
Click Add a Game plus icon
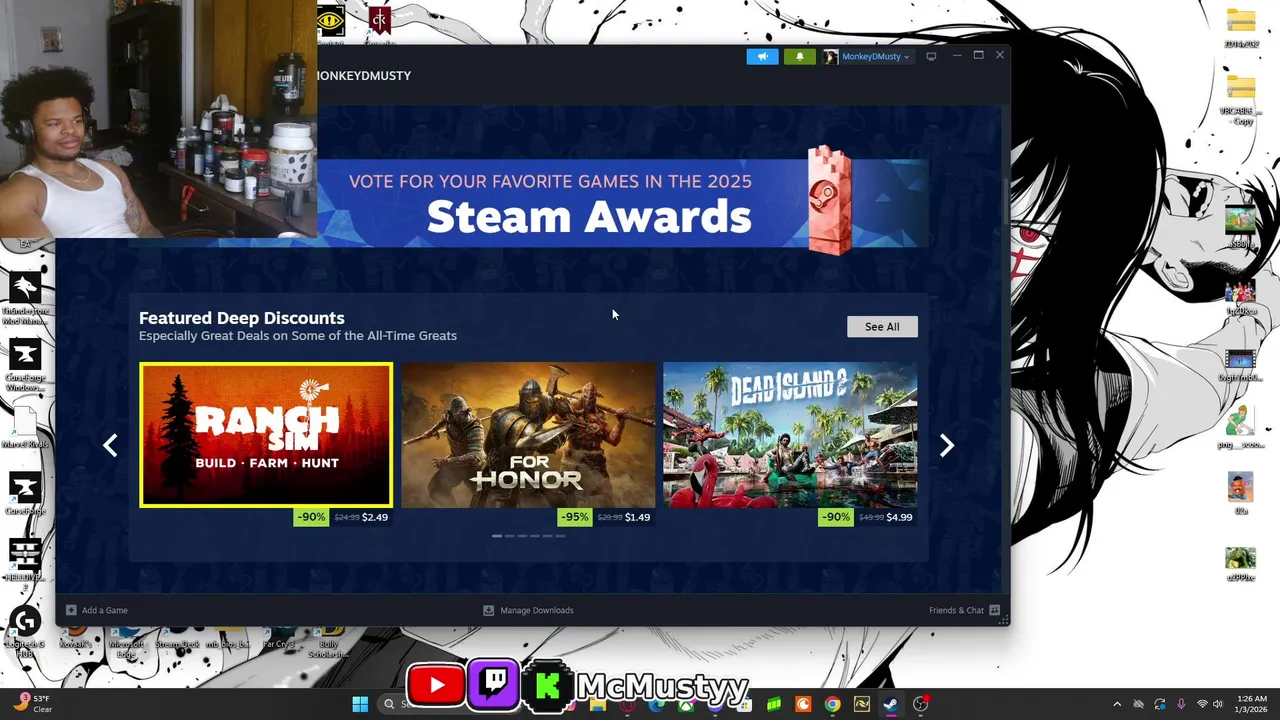tap(71, 610)
